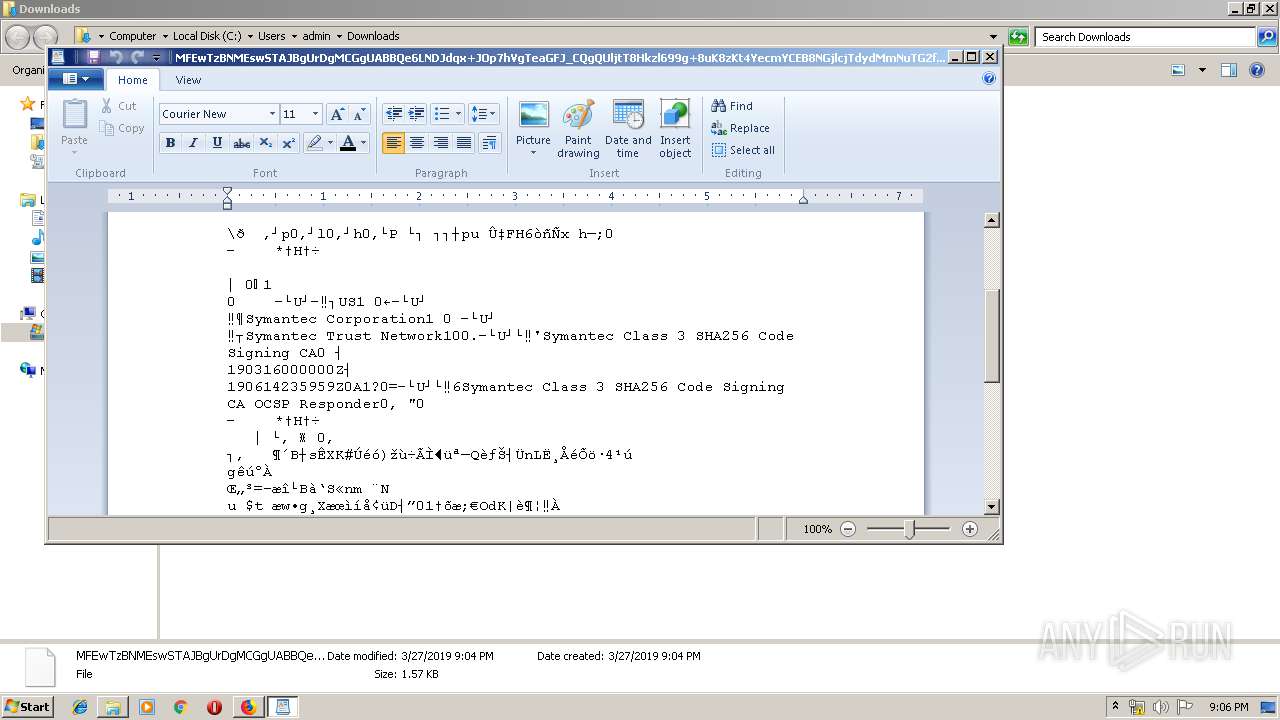Image resolution: width=1280 pixels, height=720 pixels.
Task: Open Opera from taskbar
Action: 214,707
